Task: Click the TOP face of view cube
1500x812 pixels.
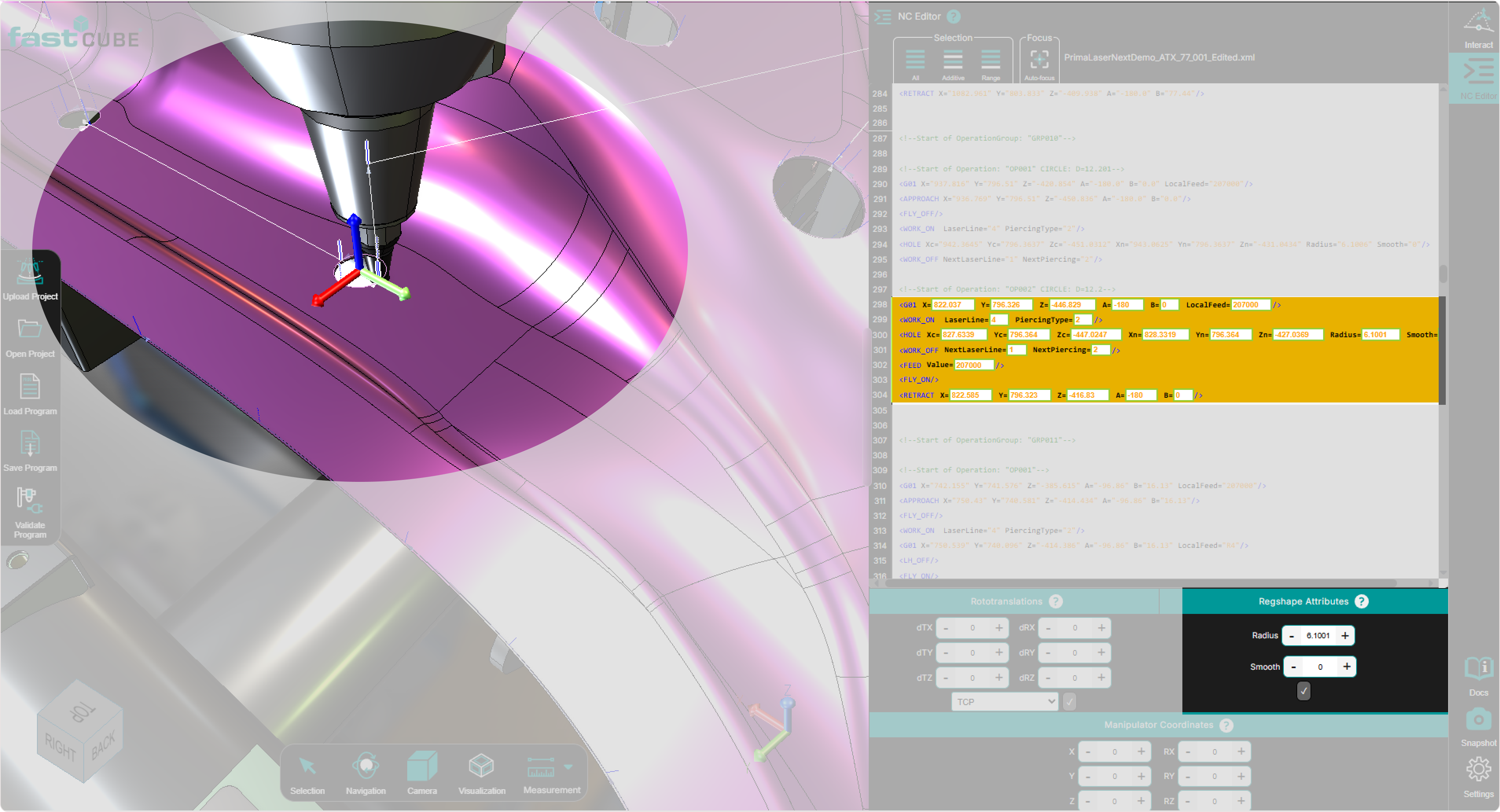Action: (82, 711)
